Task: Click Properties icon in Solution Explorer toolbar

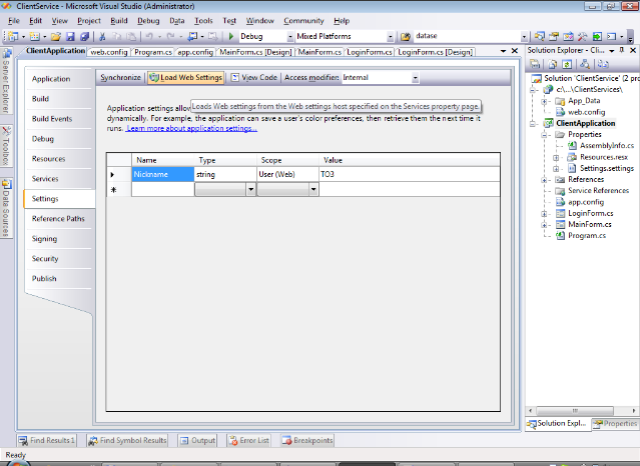Action: click(x=535, y=64)
